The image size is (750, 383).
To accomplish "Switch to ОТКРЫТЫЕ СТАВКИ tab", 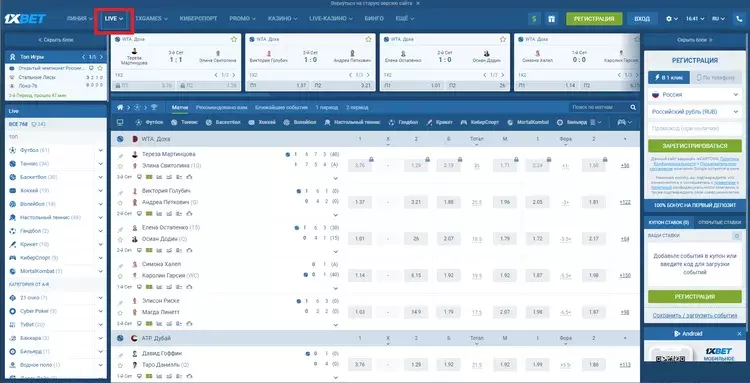I will click(719, 222).
